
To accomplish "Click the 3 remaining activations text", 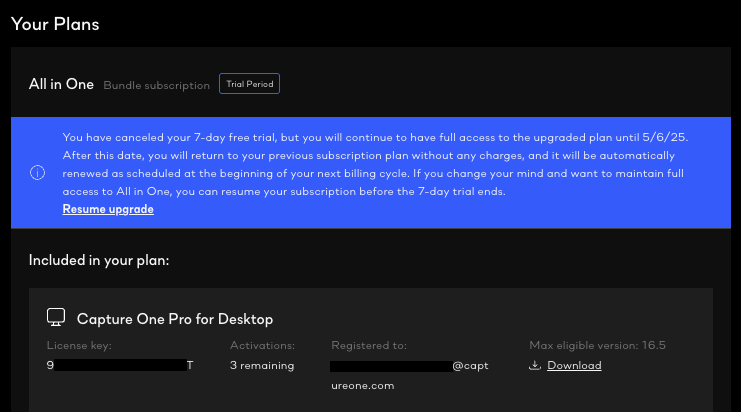I will (x=262, y=366).
